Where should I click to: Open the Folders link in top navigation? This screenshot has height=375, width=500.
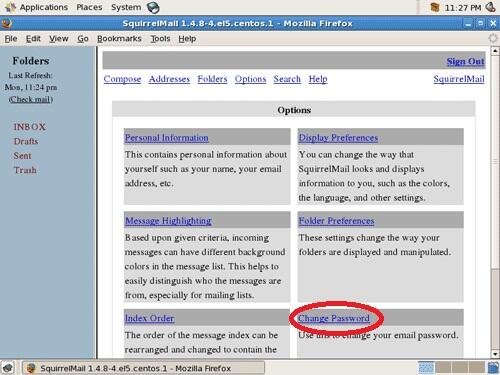[x=212, y=79]
